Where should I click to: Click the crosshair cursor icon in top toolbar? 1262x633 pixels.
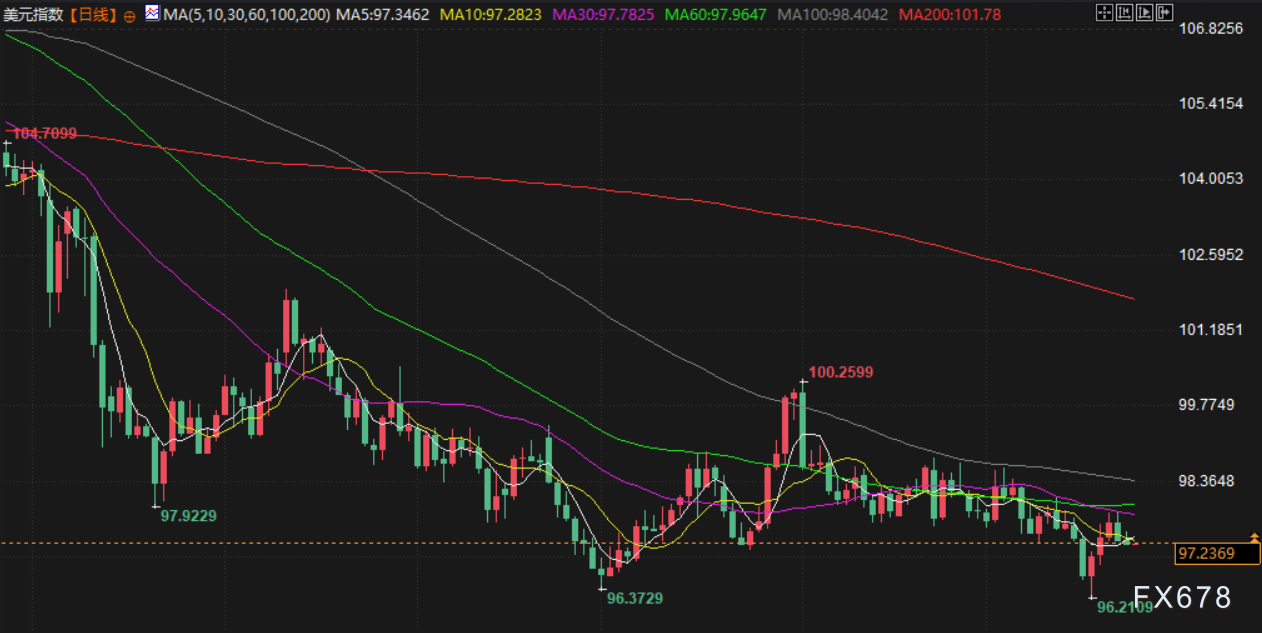coord(1103,13)
